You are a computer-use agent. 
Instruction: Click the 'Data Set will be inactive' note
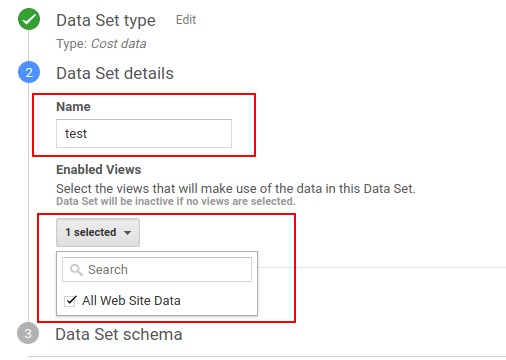pos(176,201)
